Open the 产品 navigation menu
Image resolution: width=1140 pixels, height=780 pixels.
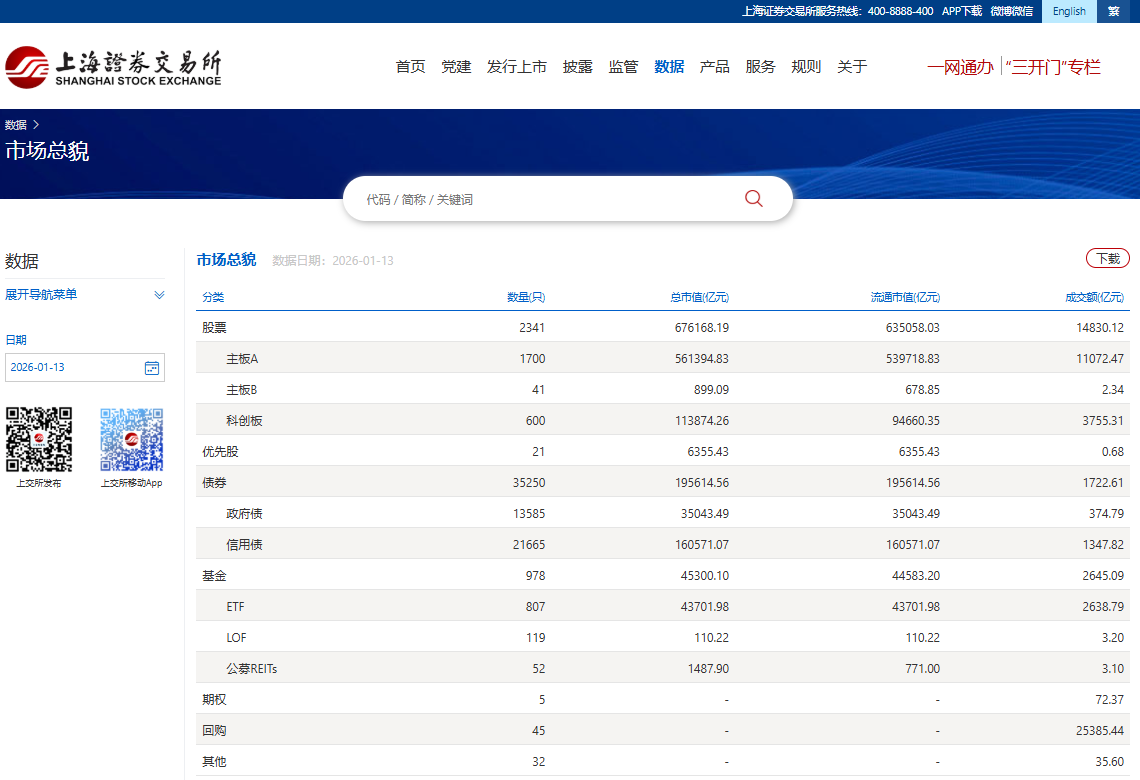pyautogui.click(x=714, y=67)
